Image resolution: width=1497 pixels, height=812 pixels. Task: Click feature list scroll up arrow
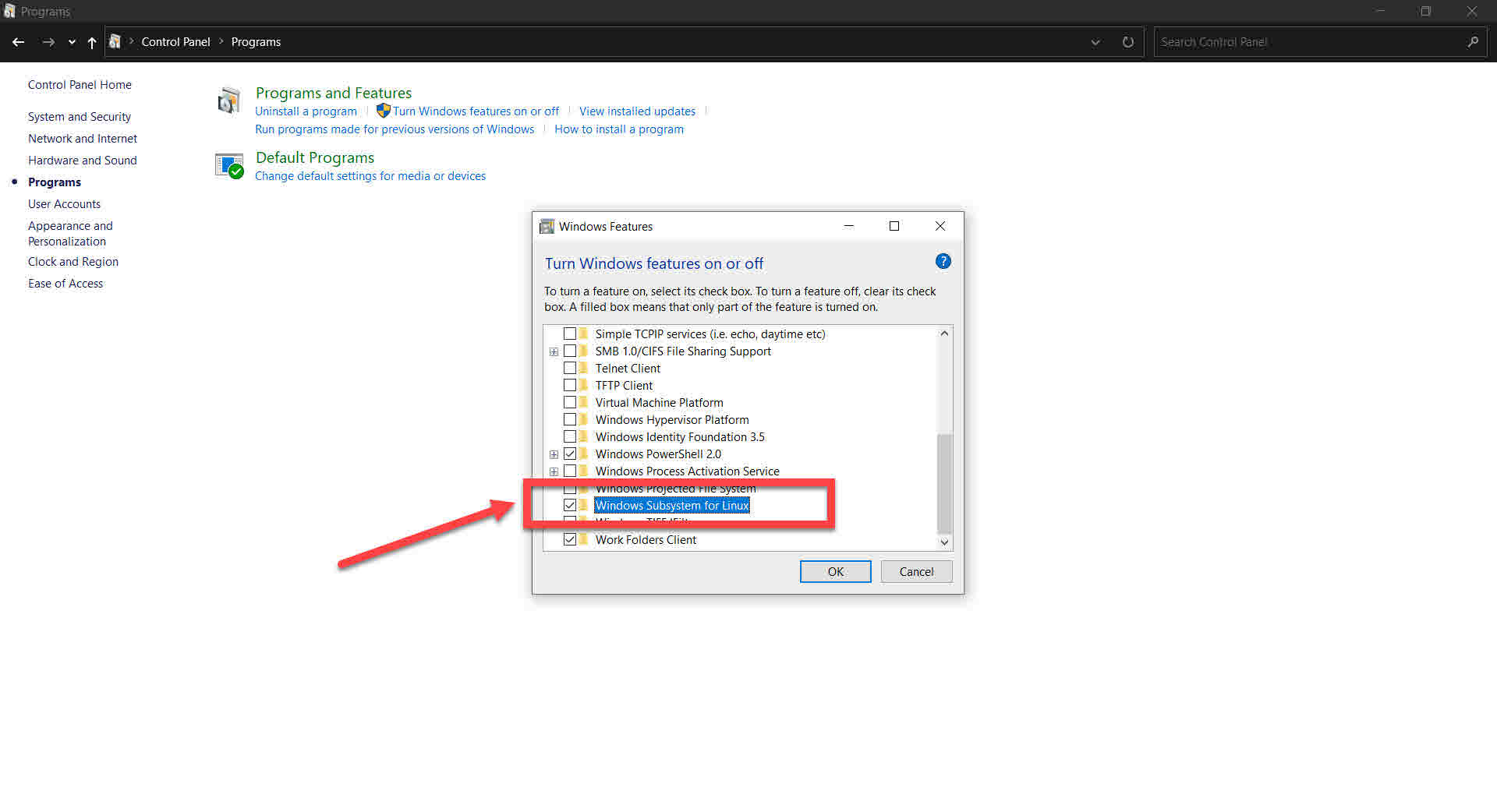coord(944,334)
